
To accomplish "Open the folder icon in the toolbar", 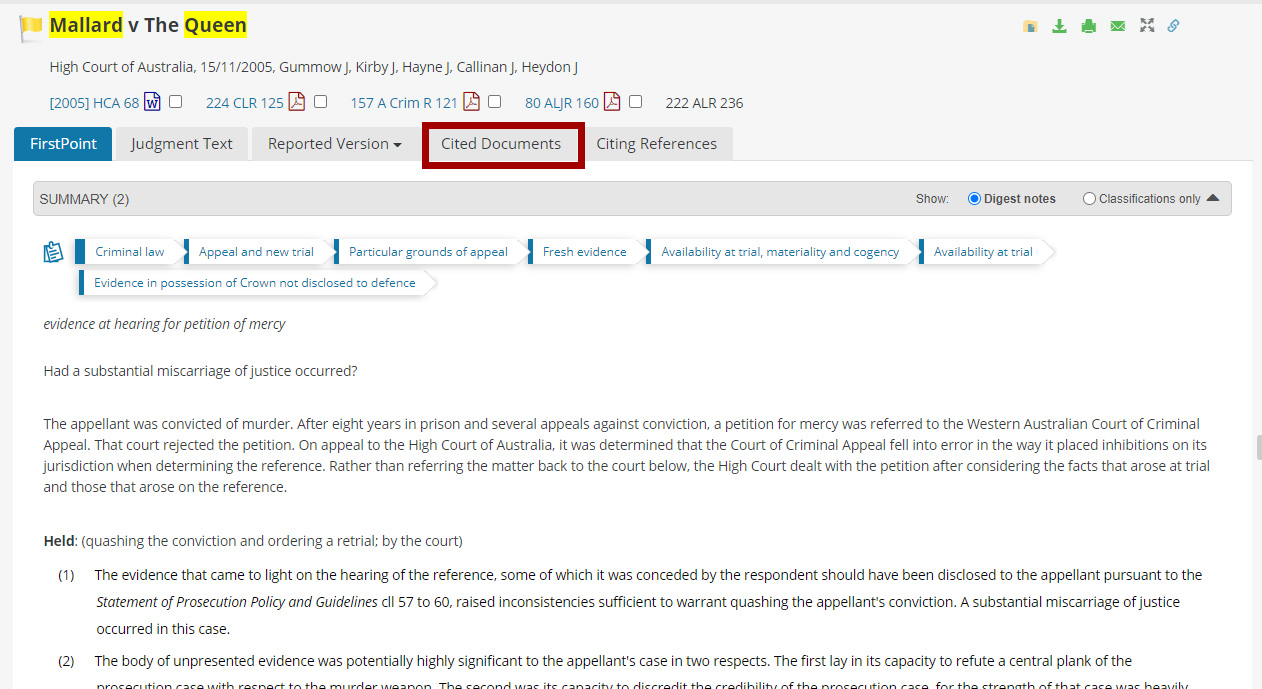I will coord(1030,25).
